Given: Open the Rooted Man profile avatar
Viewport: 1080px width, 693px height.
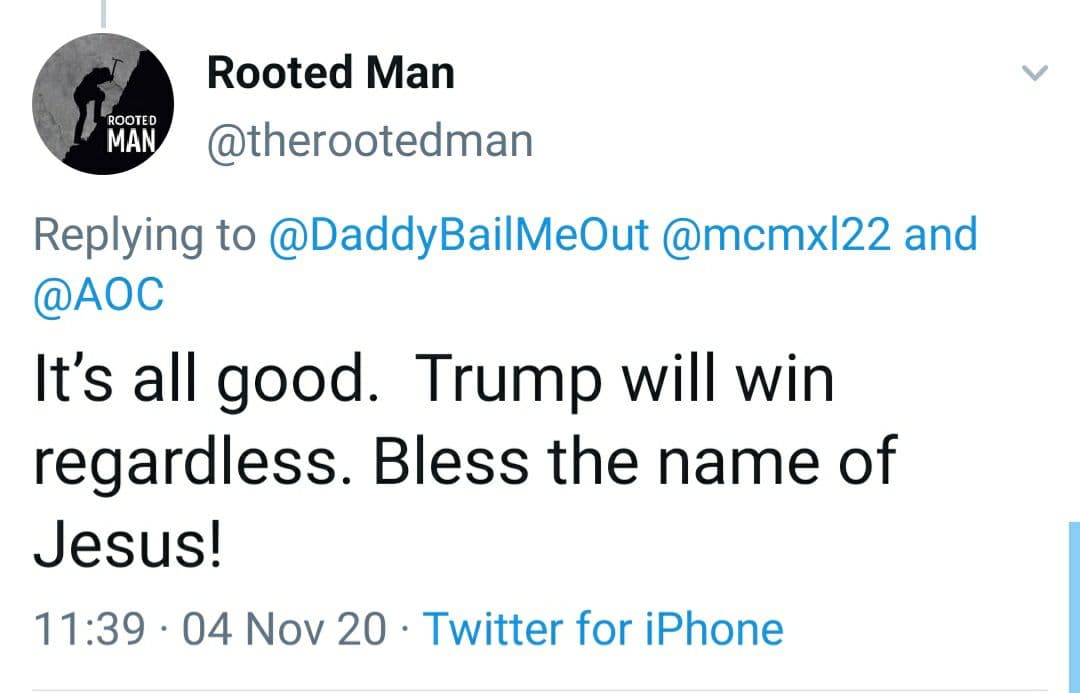Looking at the screenshot, I should click(103, 104).
